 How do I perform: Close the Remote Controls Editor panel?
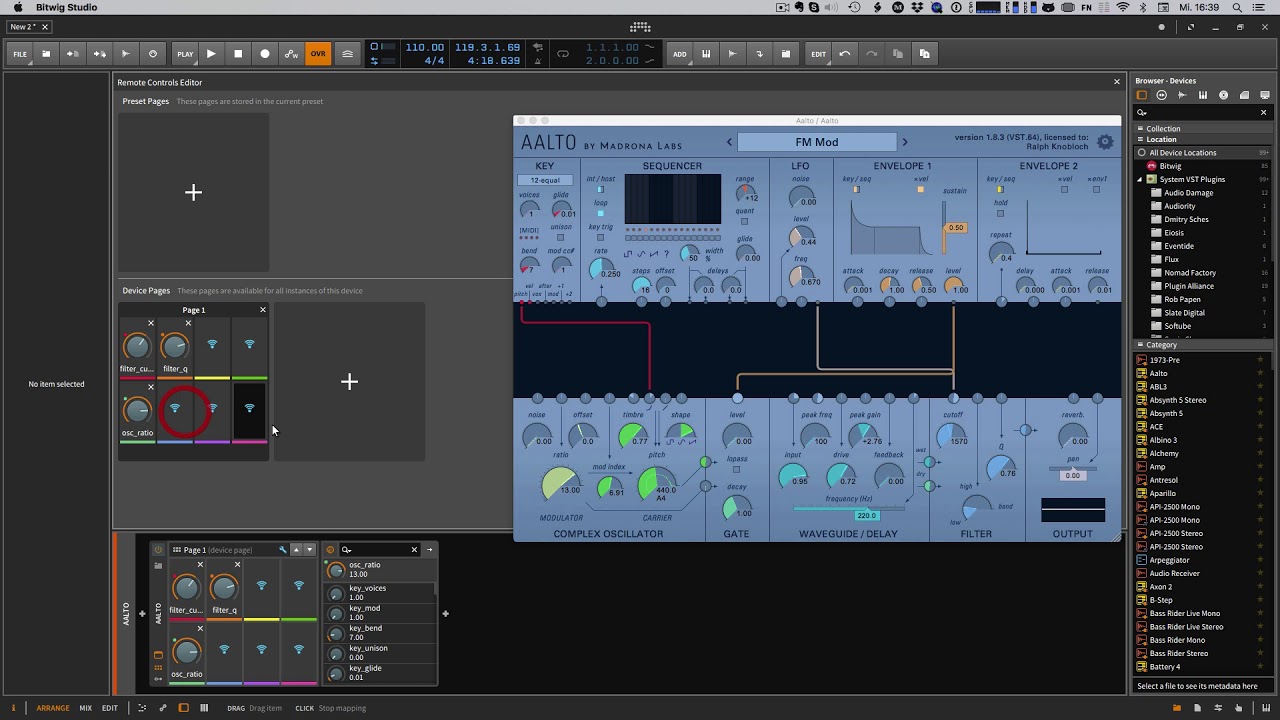[x=1117, y=82]
